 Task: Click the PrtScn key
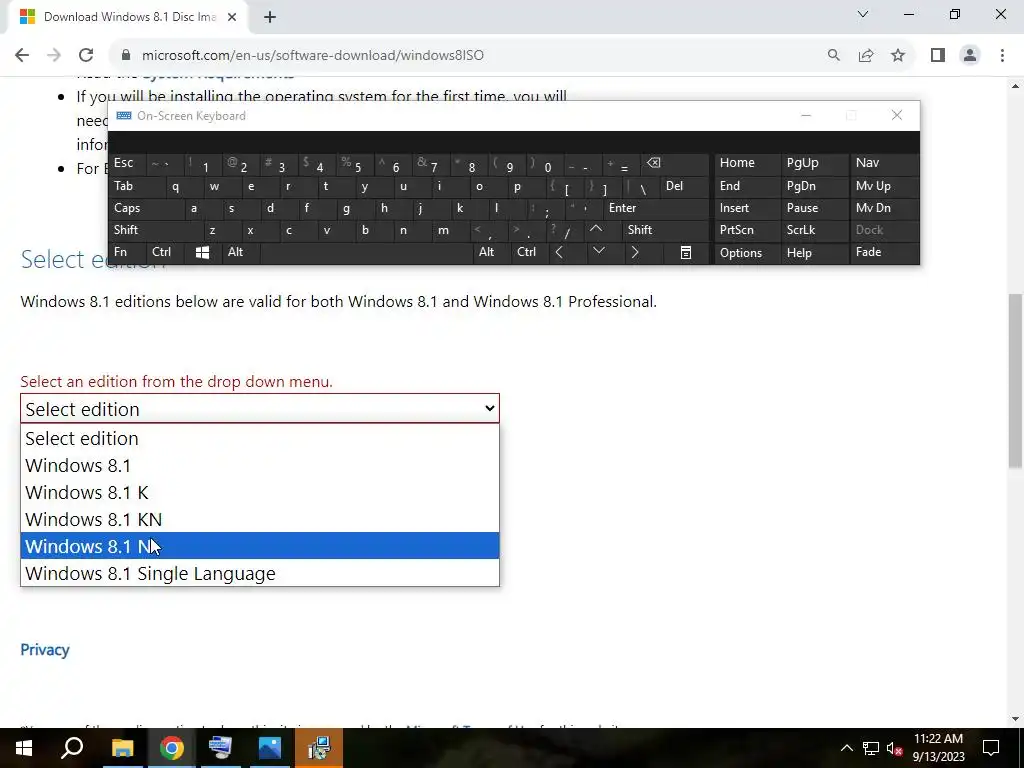click(x=747, y=230)
